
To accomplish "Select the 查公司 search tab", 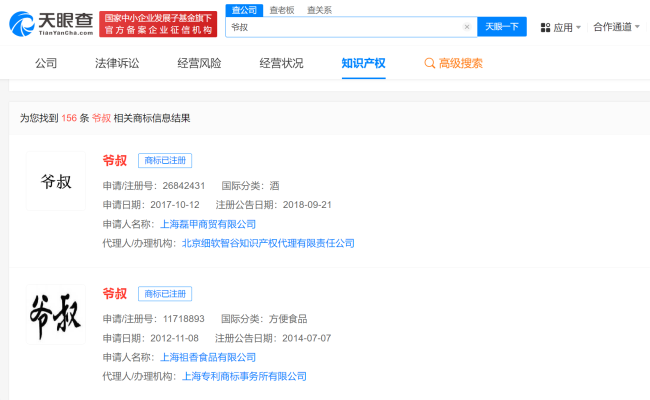I will [x=244, y=9].
